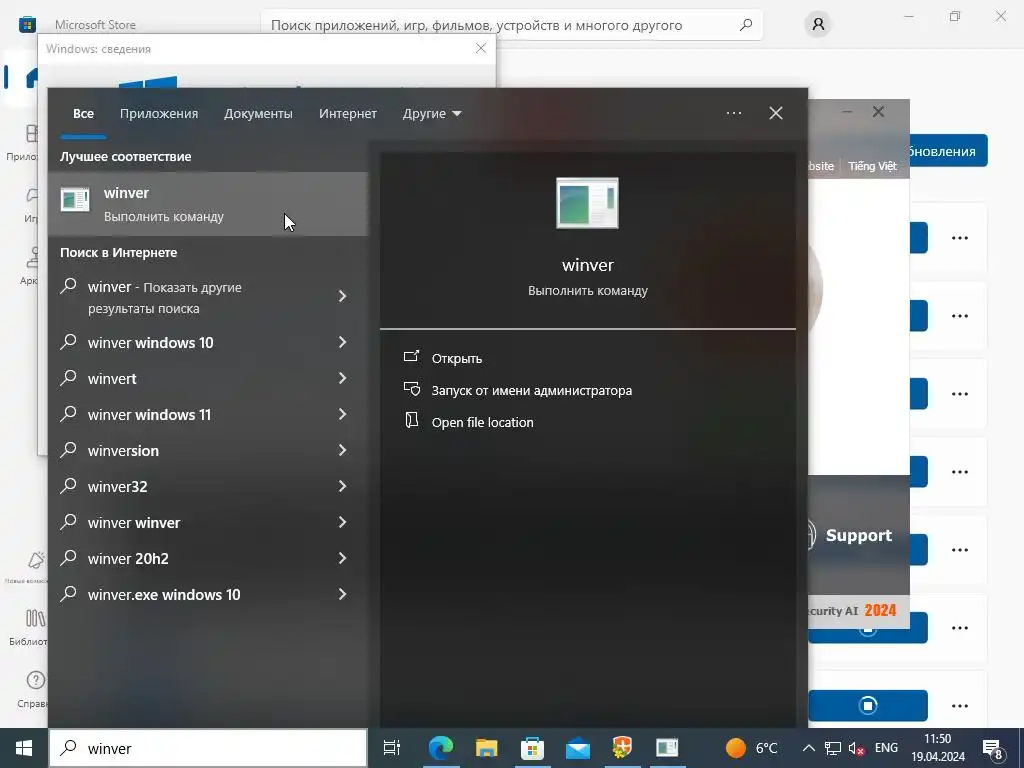Screen dimensions: 1024x768
Task: Click Tiếng Việt link in background window
Action: [x=872, y=166]
